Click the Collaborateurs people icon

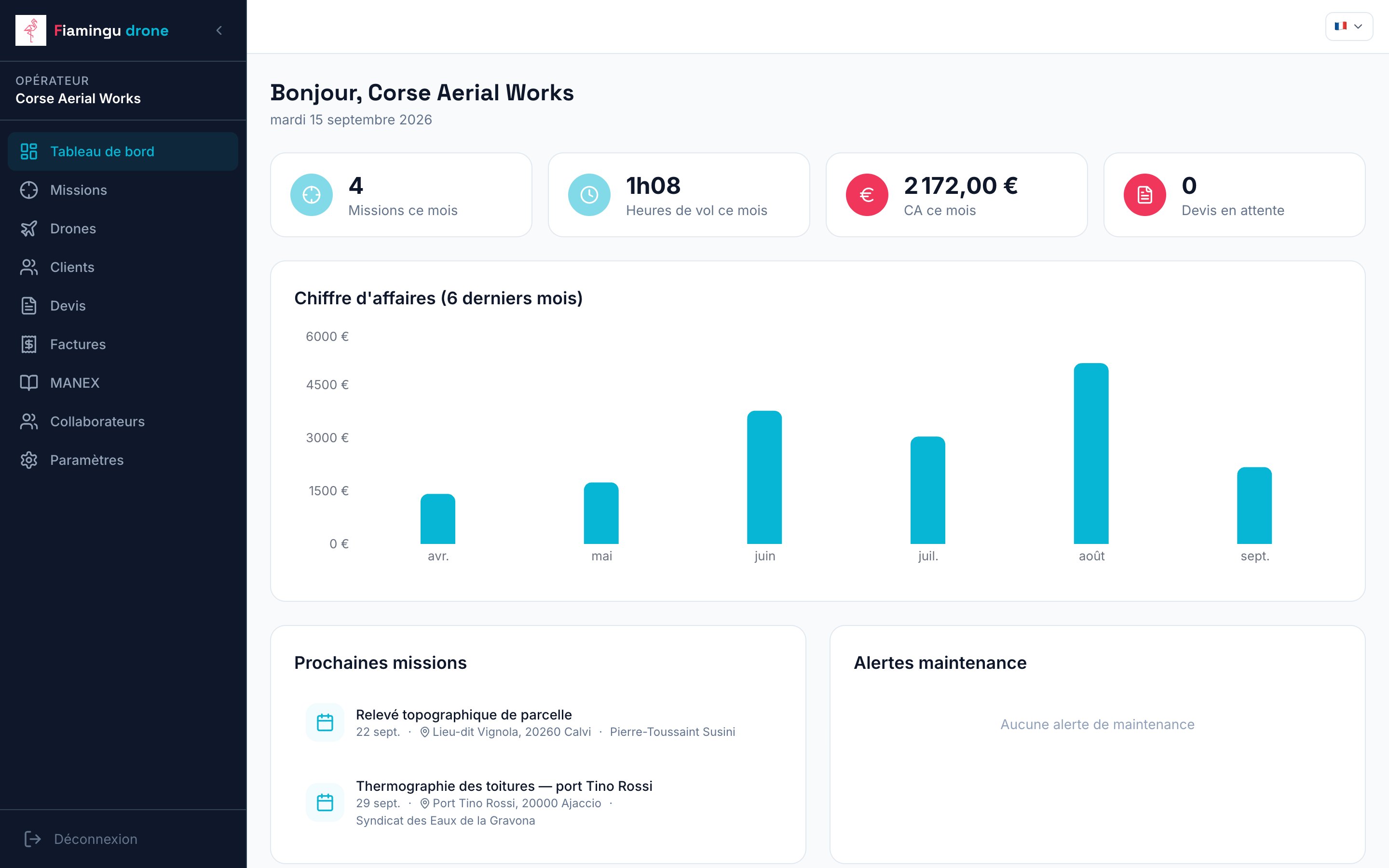point(29,421)
